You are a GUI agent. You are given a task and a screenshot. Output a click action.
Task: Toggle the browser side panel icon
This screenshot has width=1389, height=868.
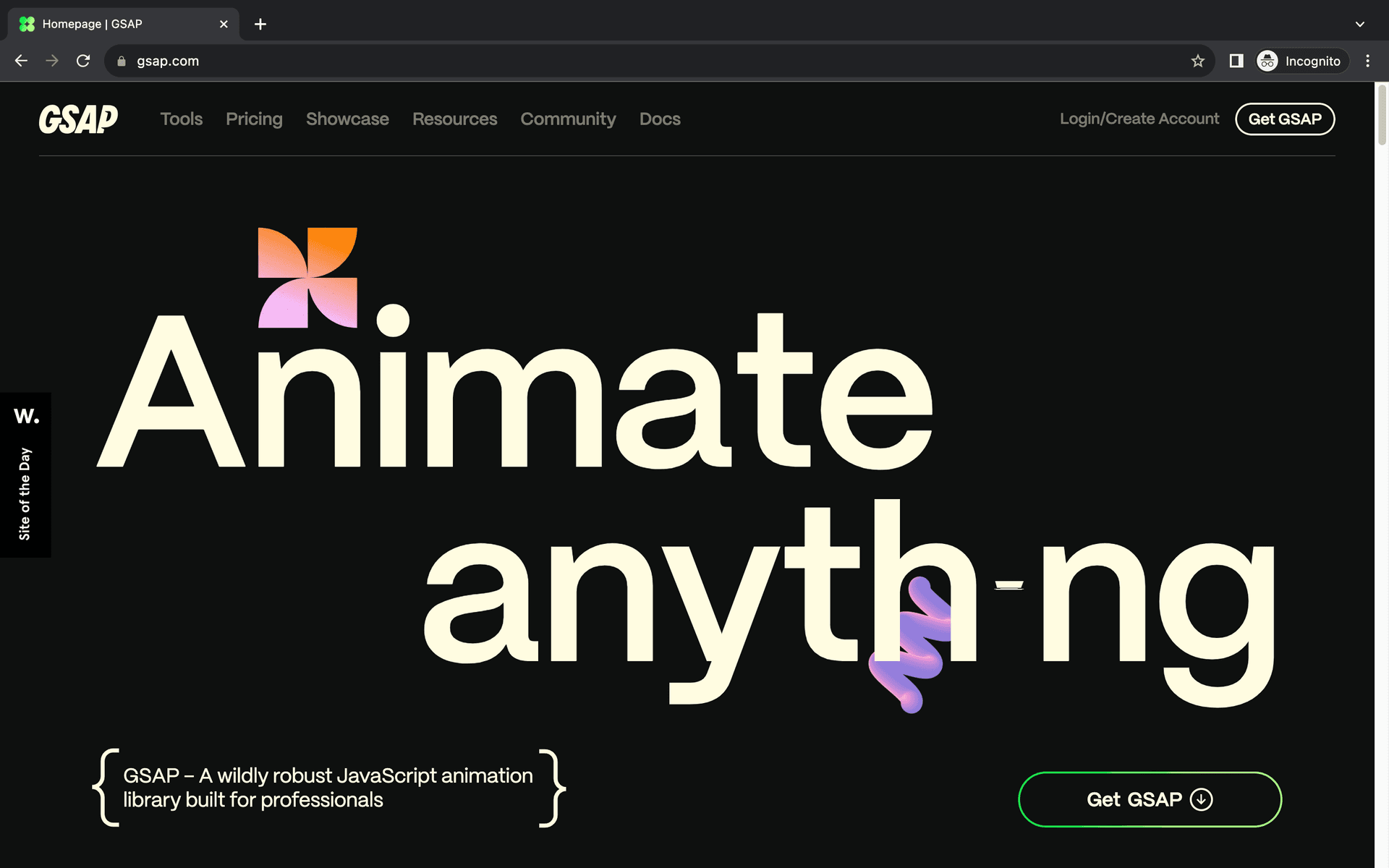[x=1236, y=61]
